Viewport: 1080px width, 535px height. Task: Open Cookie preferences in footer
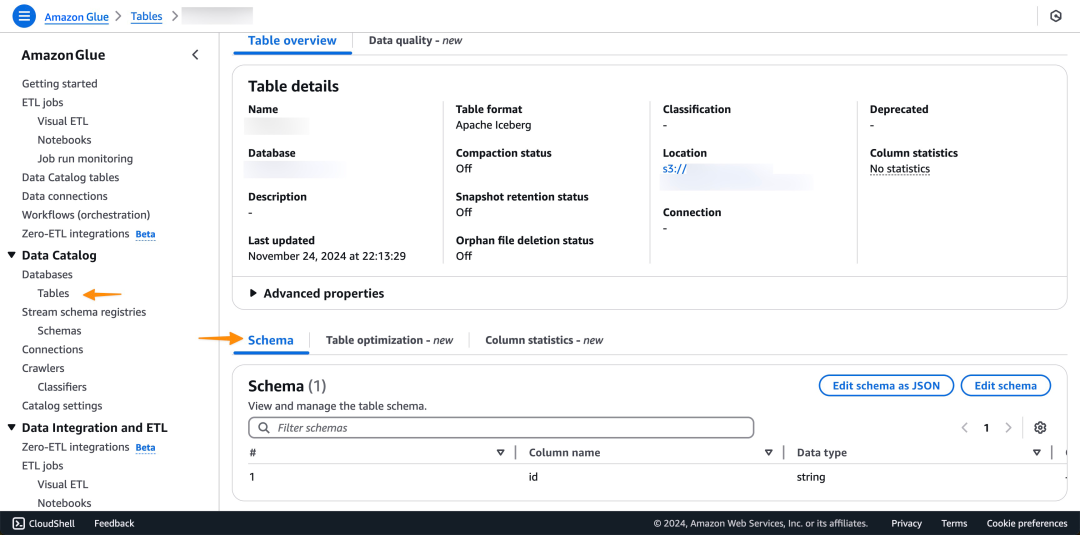click(1027, 523)
